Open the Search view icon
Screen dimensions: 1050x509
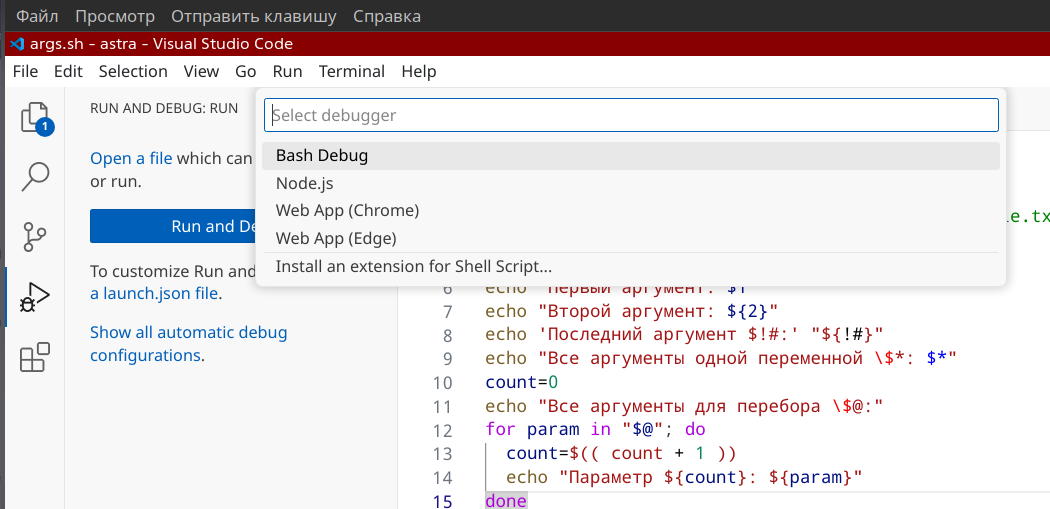(x=35, y=177)
